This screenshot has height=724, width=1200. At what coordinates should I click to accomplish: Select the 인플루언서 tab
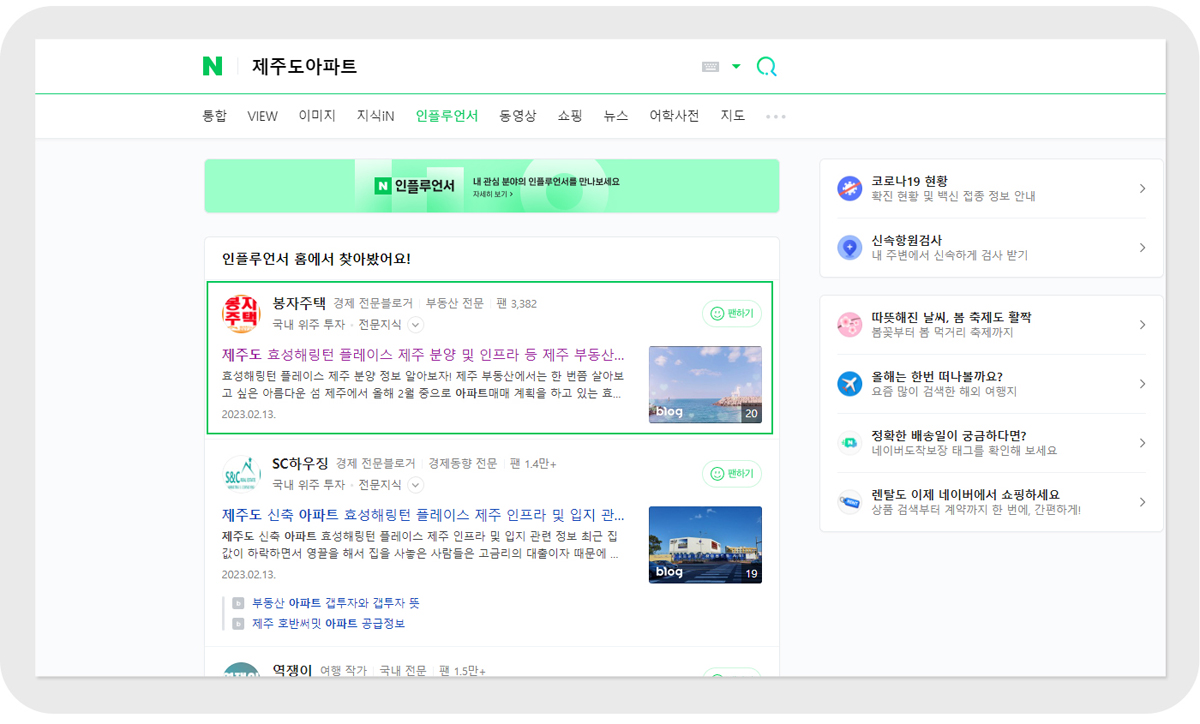tap(447, 116)
